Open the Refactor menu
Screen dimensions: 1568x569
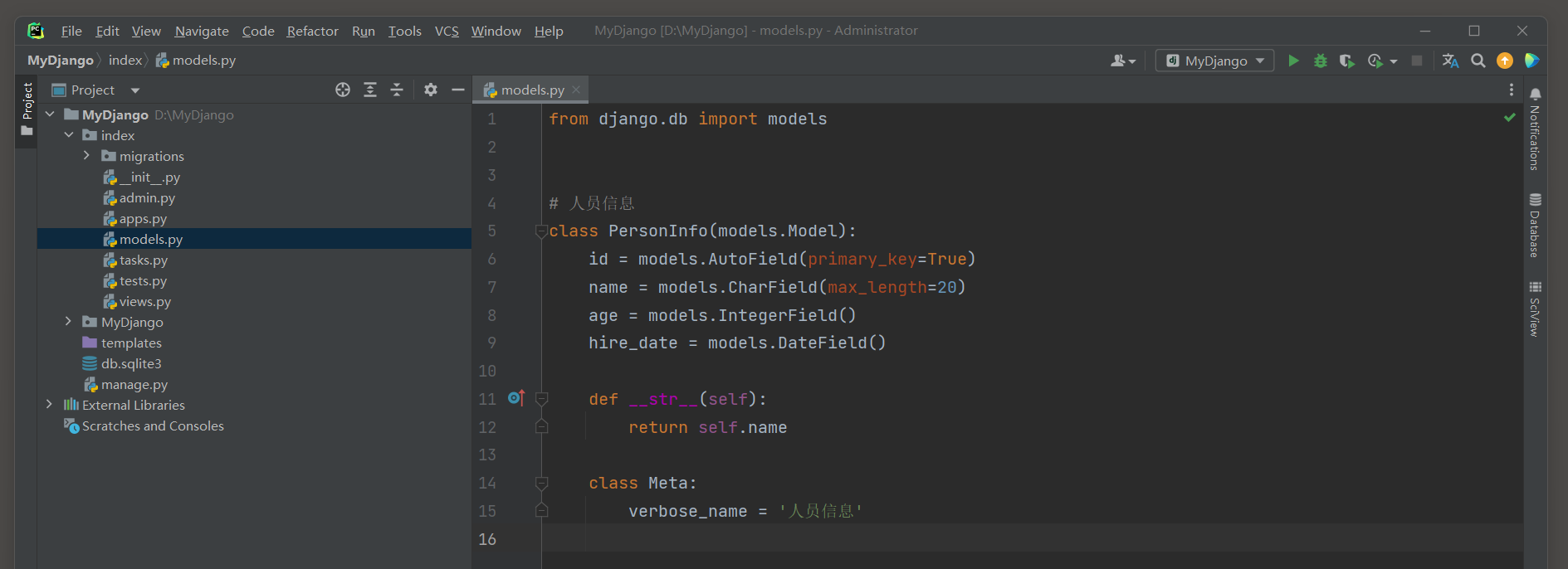click(313, 31)
